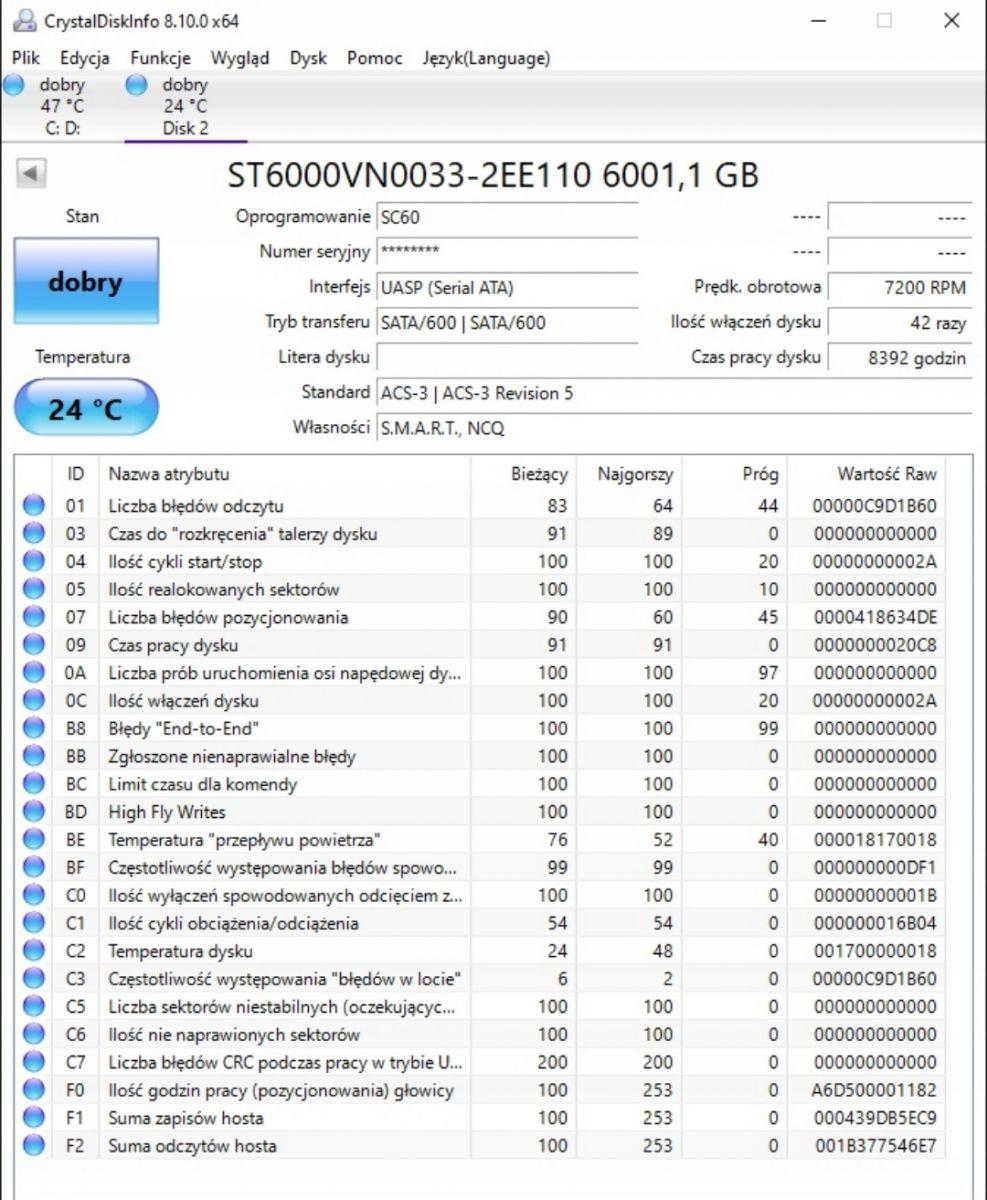Viewport: 987px width, 1200px height.
Task: Click status orb for attribute C1 load cycles
Action: 34,923
